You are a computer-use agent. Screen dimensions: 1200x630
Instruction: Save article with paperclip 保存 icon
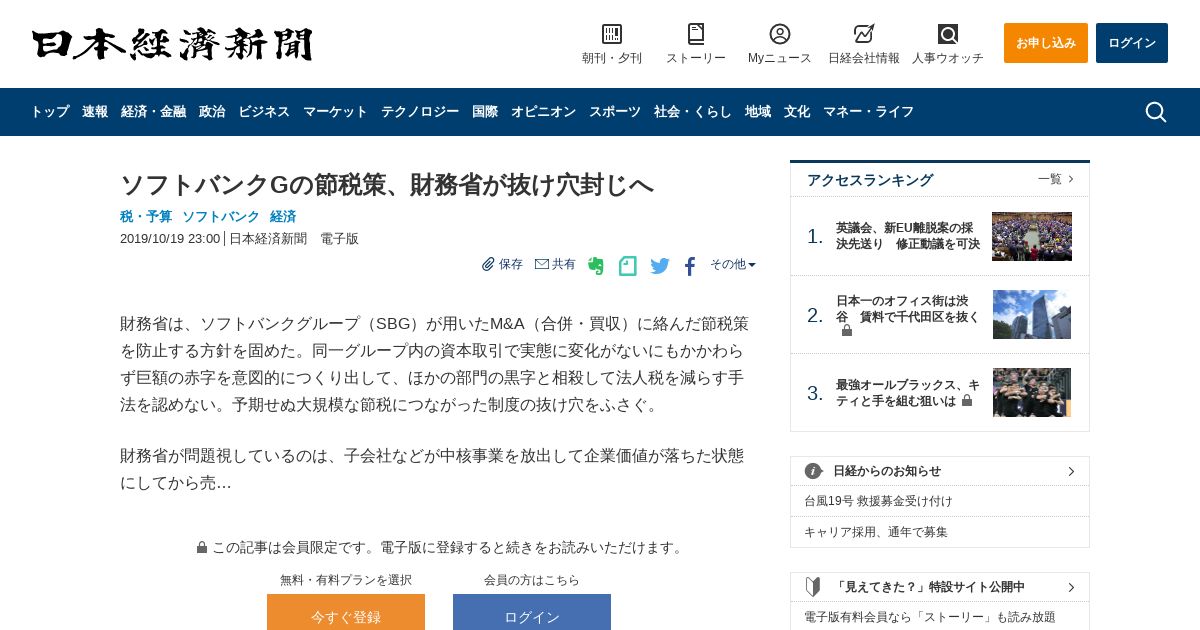point(502,264)
